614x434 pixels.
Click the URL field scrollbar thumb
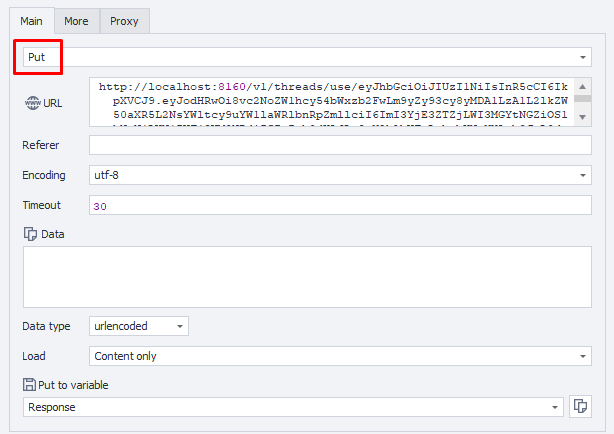click(582, 98)
